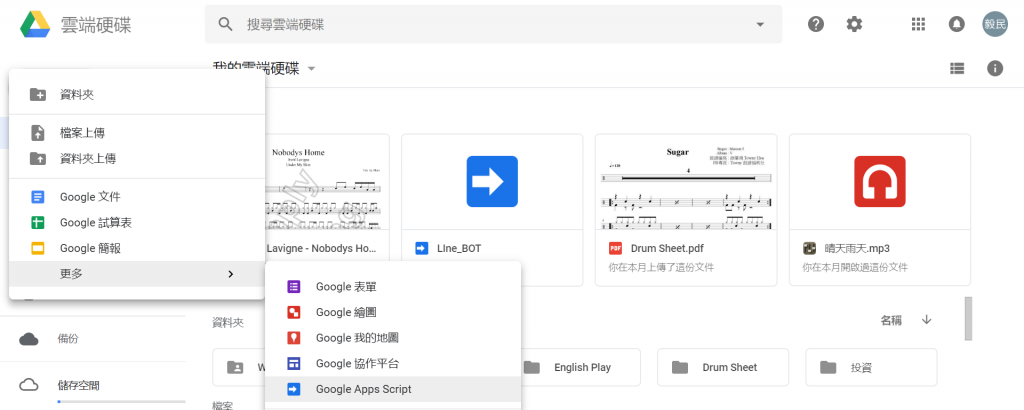Open the Nobodys Home sheet thumbnail
Image resolution: width=1024 pixels, height=410 pixels.
click(x=327, y=182)
